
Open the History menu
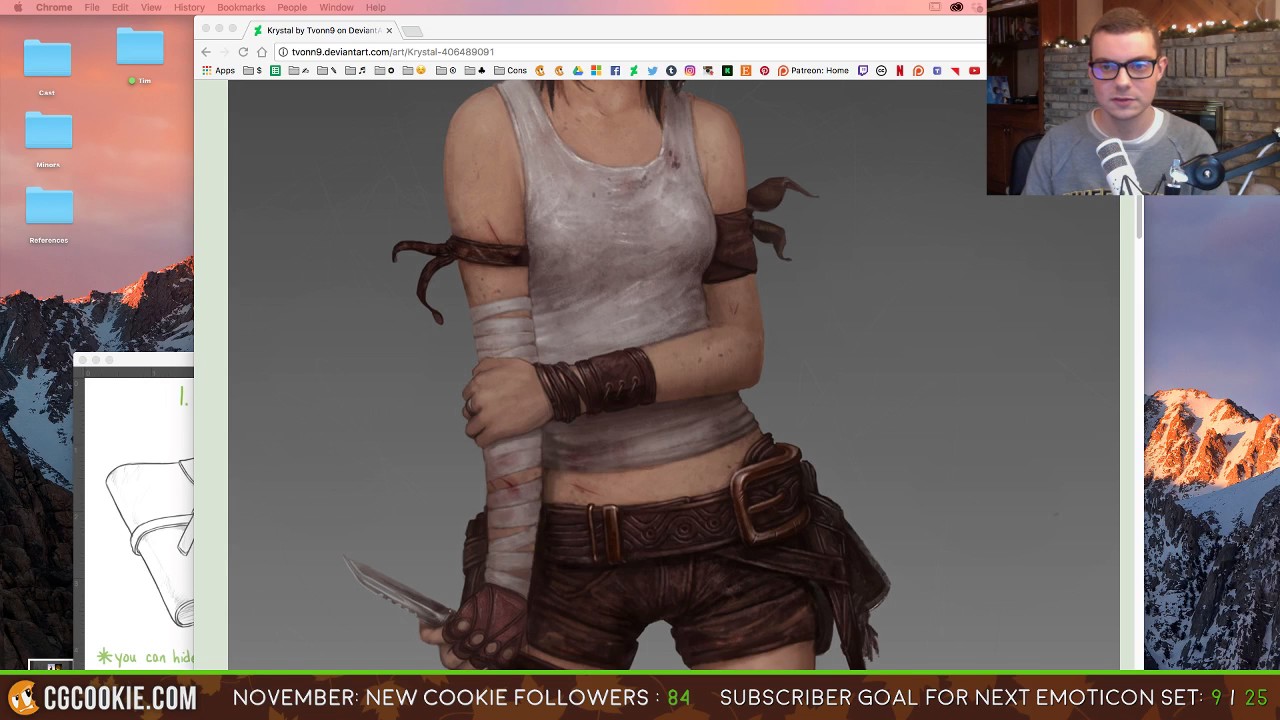[x=189, y=7]
